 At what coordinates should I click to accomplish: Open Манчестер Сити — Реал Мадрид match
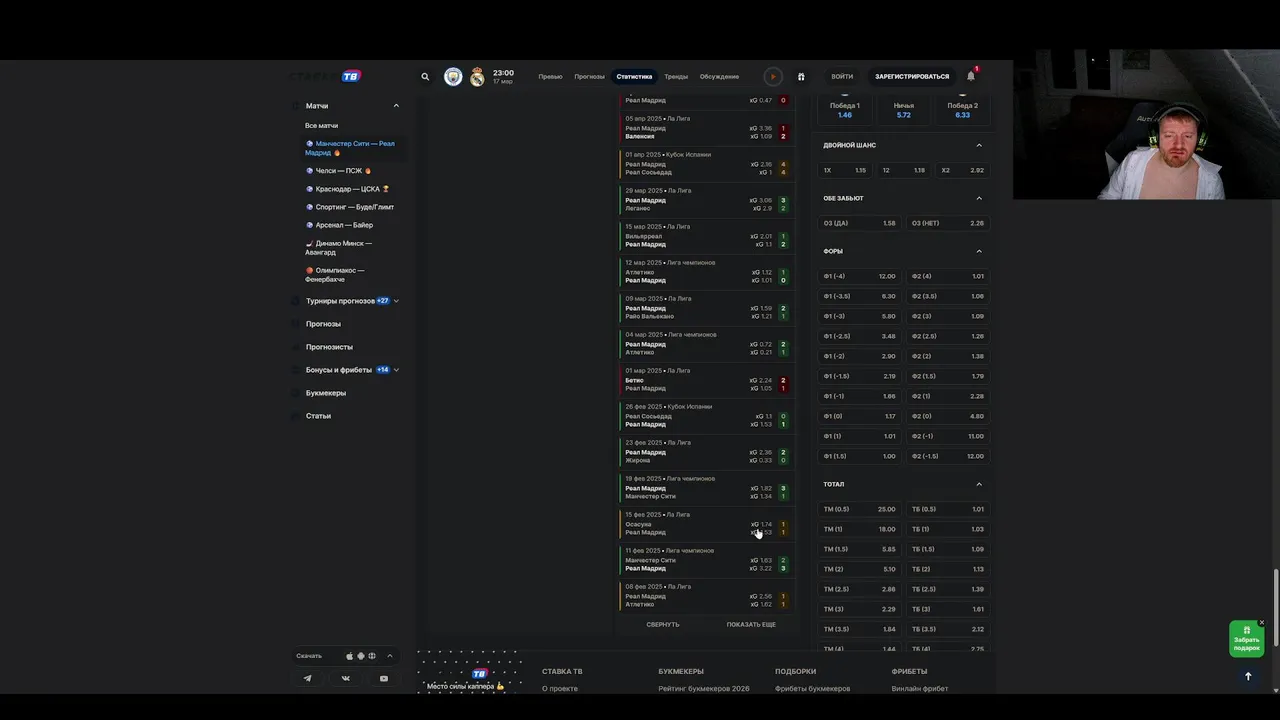350,148
